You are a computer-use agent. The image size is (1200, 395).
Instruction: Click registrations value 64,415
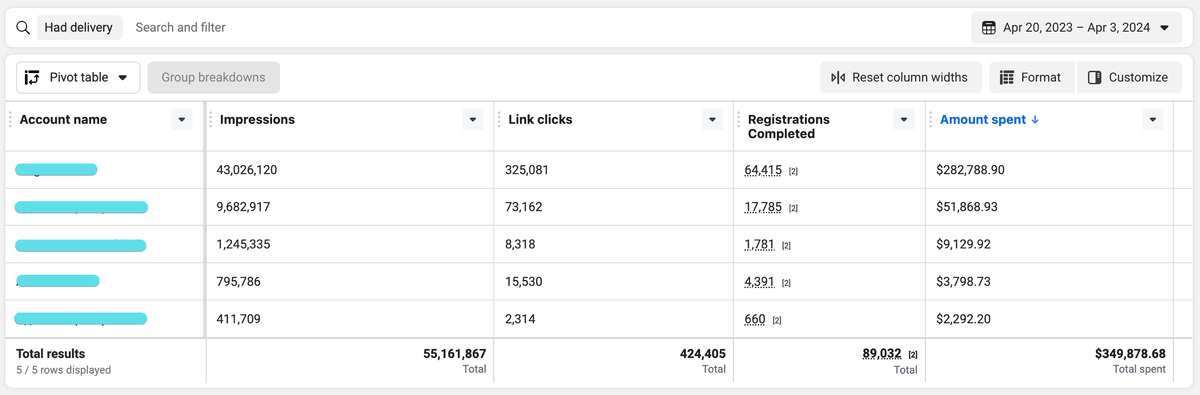(x=763, y=170)
